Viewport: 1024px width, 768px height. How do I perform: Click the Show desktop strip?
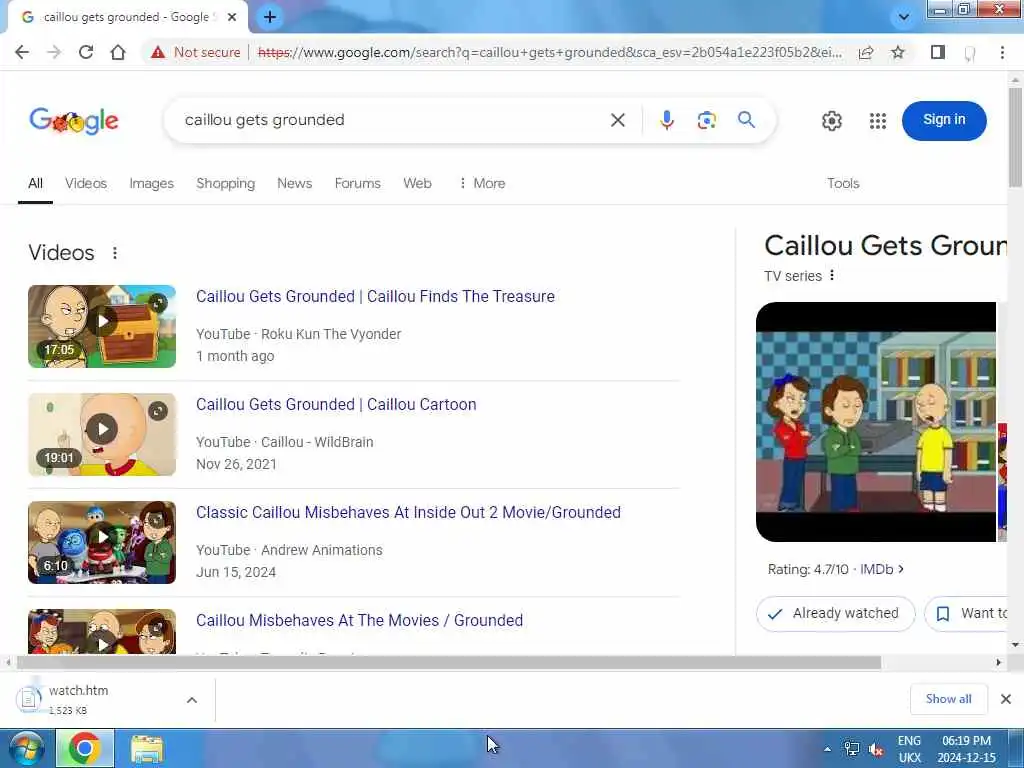click(1018, 748)
